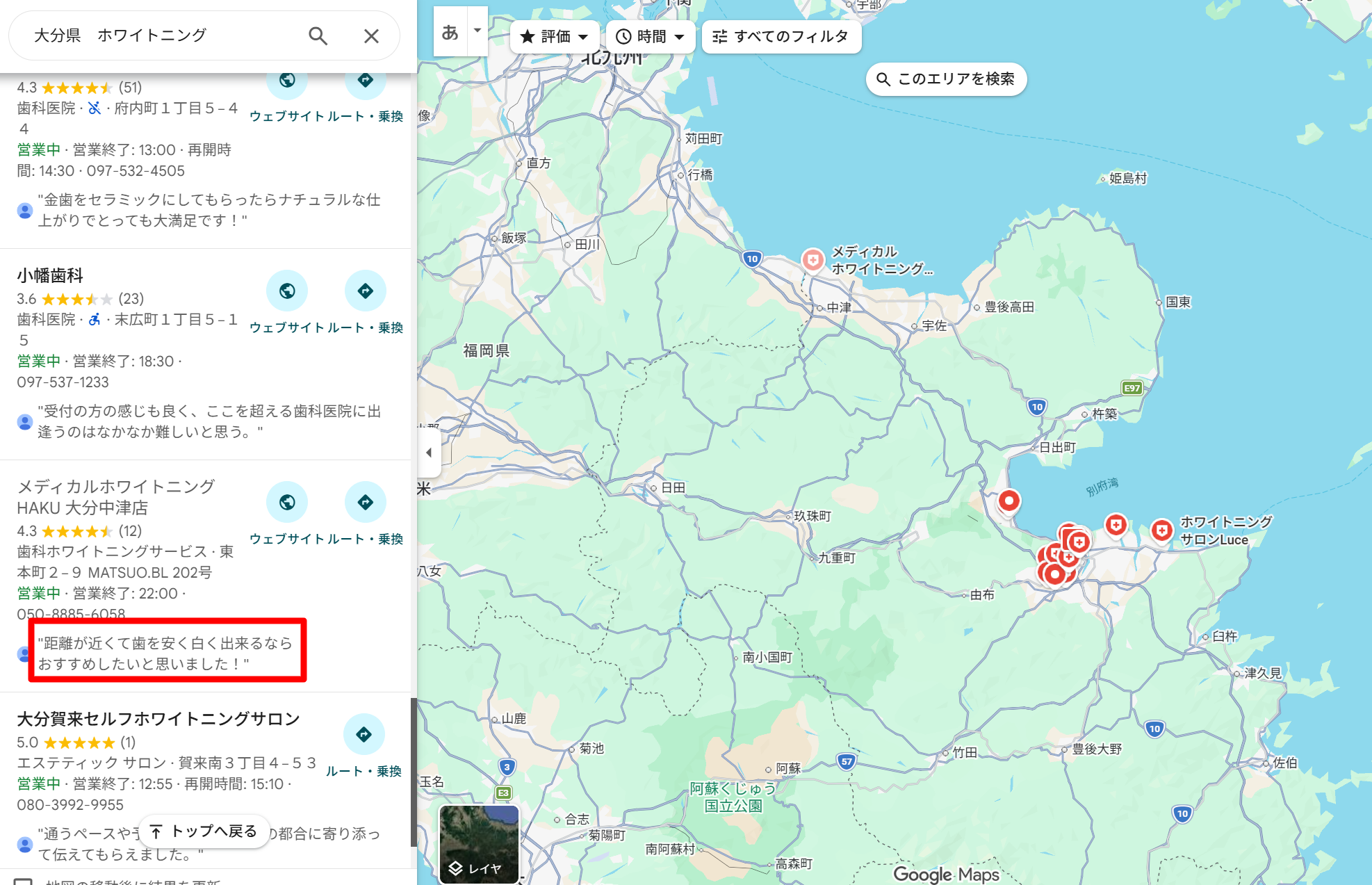Open directions icon for メディカルホワイトニング HAKU
1372x885 pixels.
point(365,502)
